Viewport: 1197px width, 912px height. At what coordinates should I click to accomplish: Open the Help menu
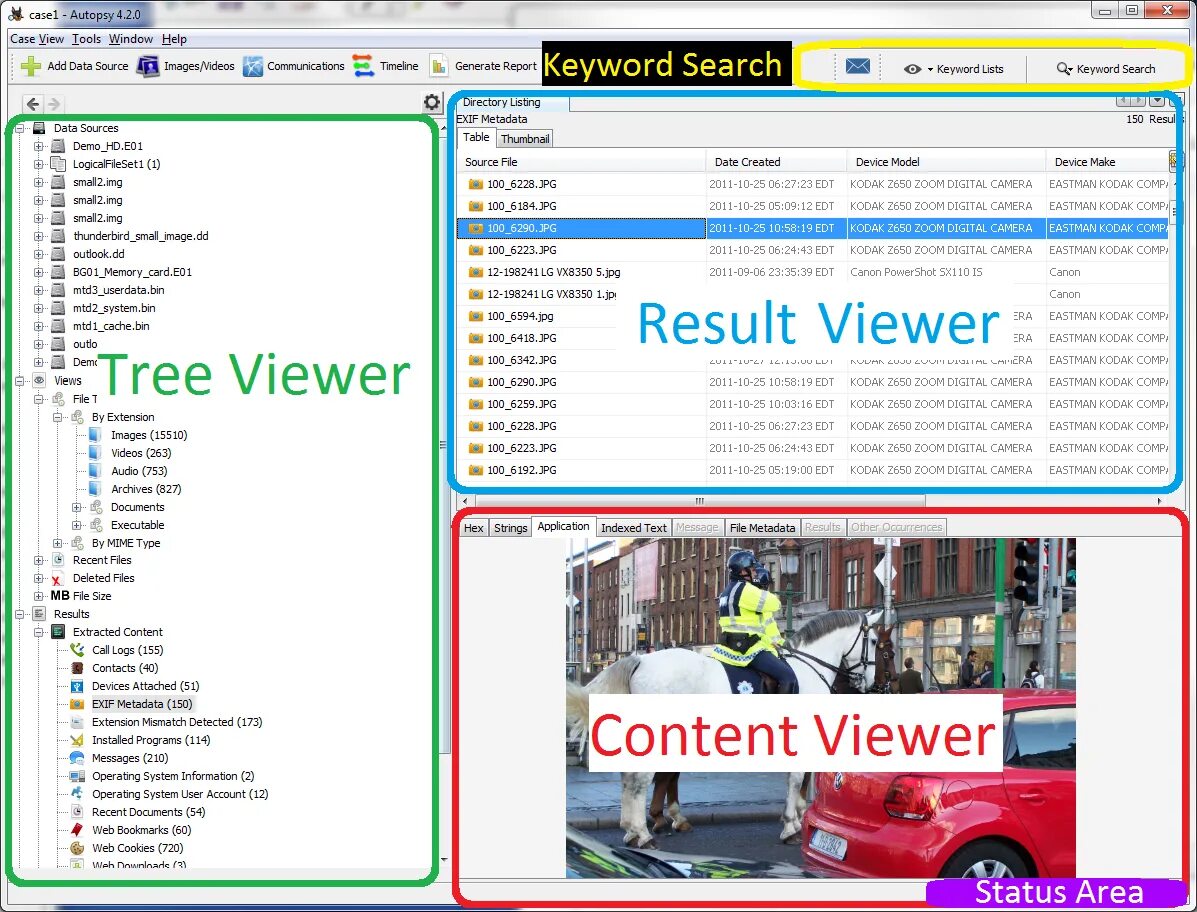click(174, 39)
